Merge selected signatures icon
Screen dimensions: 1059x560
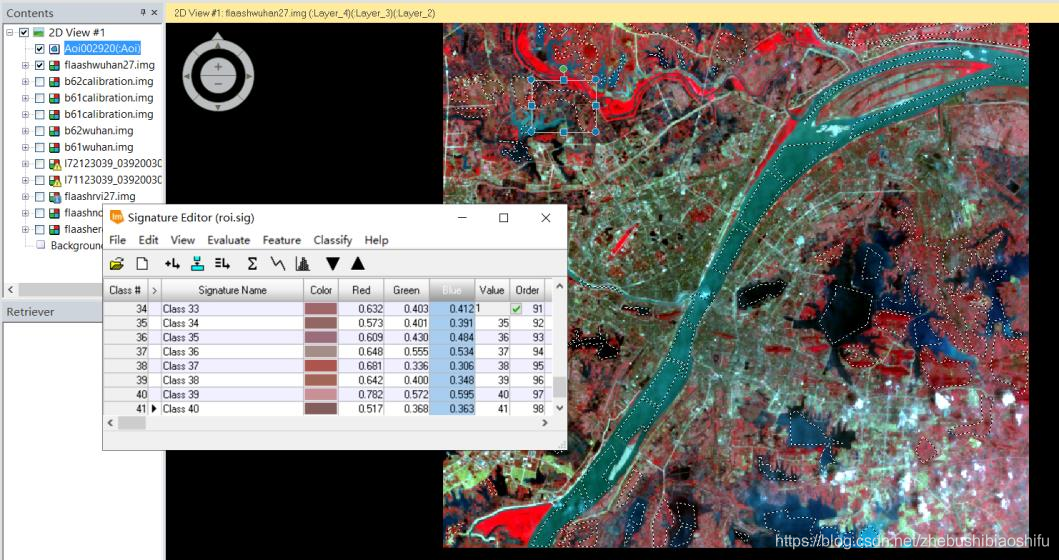pos(222,264)
